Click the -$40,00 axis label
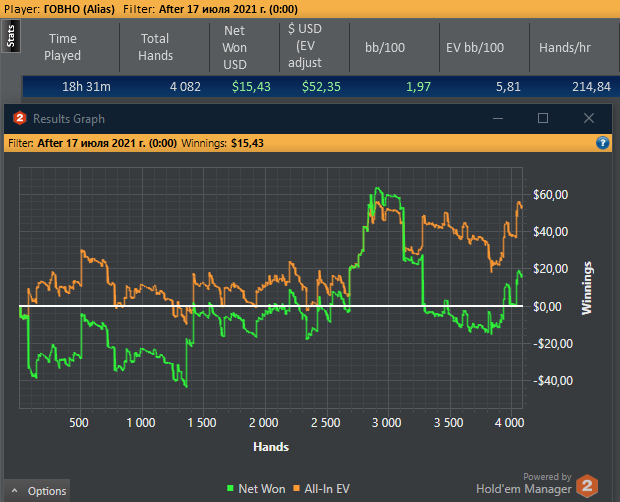This screenshot has height=502, width=620. [x=553, y=381]
